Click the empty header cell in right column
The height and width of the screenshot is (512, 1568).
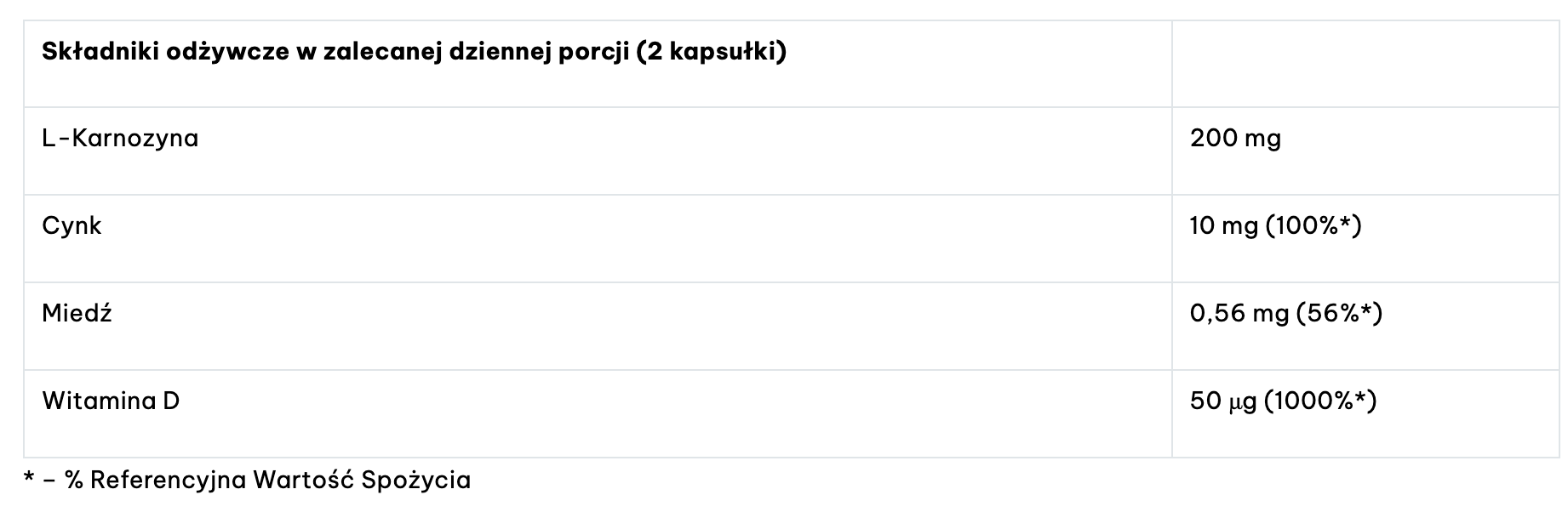pos(1365,65)
